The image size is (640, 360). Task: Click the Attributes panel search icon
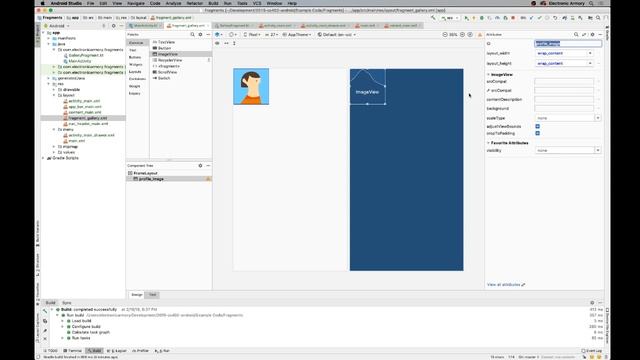pos(576,35)
